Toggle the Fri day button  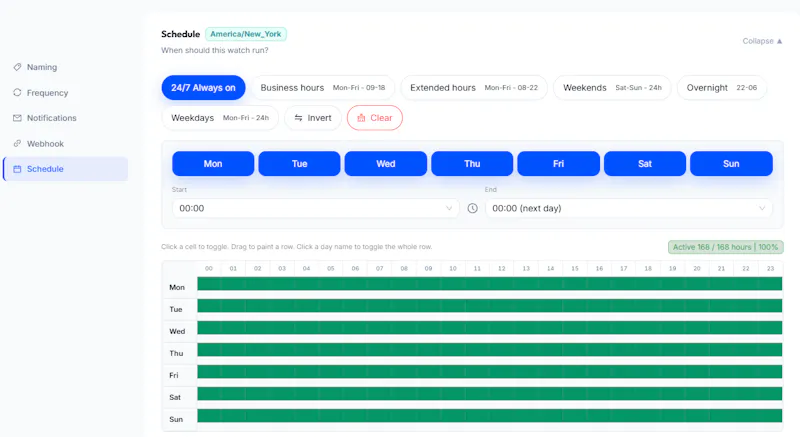click(x=559, y=164)
